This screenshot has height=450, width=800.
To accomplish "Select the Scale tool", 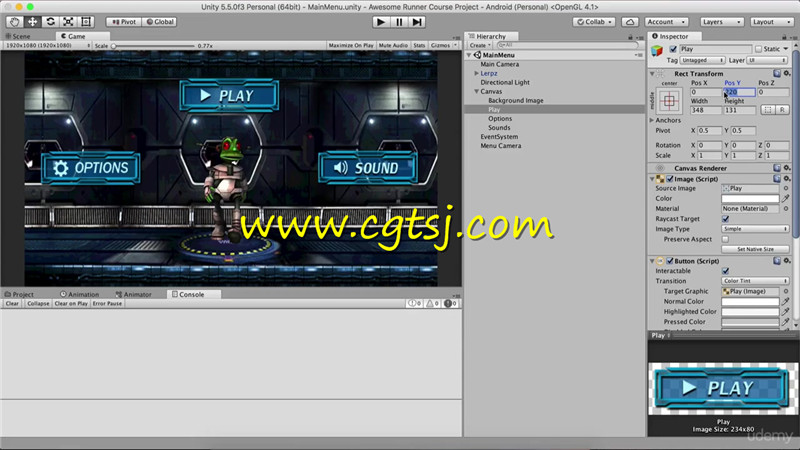I will click(68, 22).
